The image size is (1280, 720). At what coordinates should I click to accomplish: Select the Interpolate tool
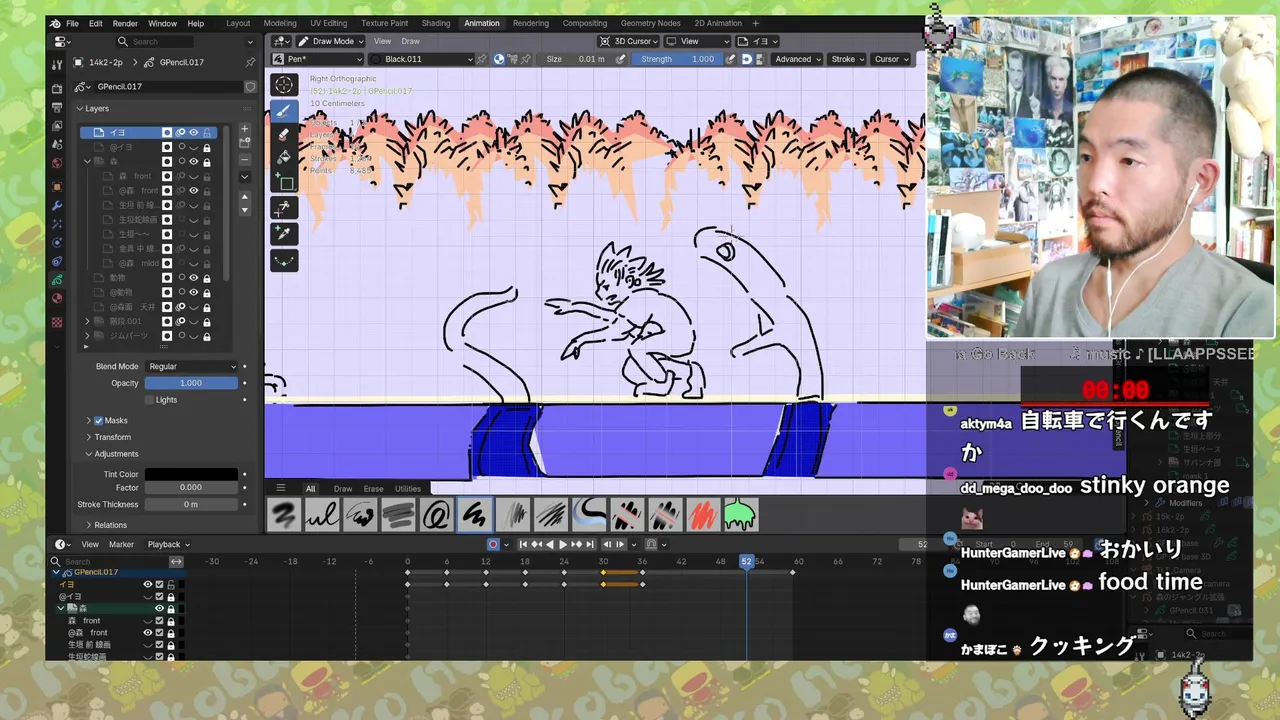(284, 260)
